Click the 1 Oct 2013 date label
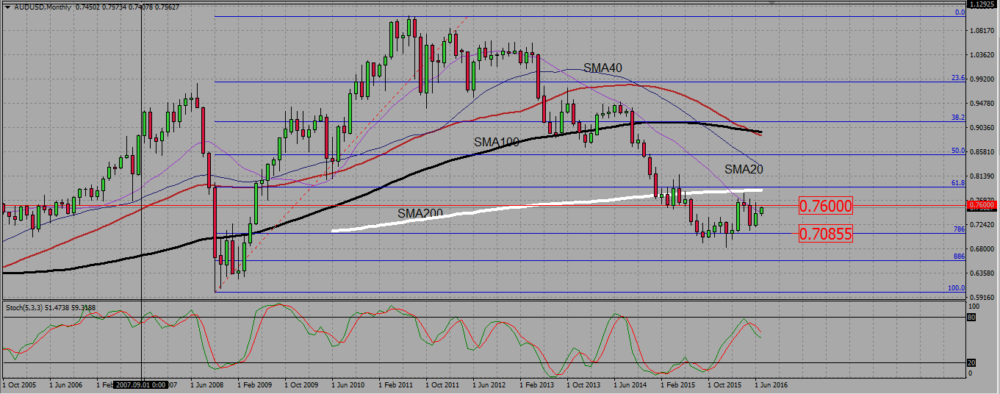 pos(584,386)
